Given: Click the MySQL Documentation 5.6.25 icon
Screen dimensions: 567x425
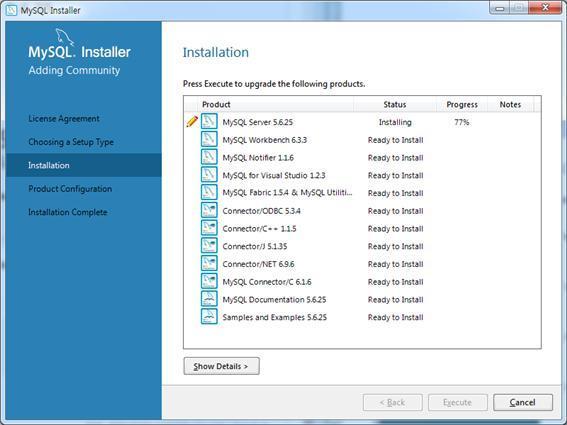Looking at the screenshot, I should click(209, 298).
